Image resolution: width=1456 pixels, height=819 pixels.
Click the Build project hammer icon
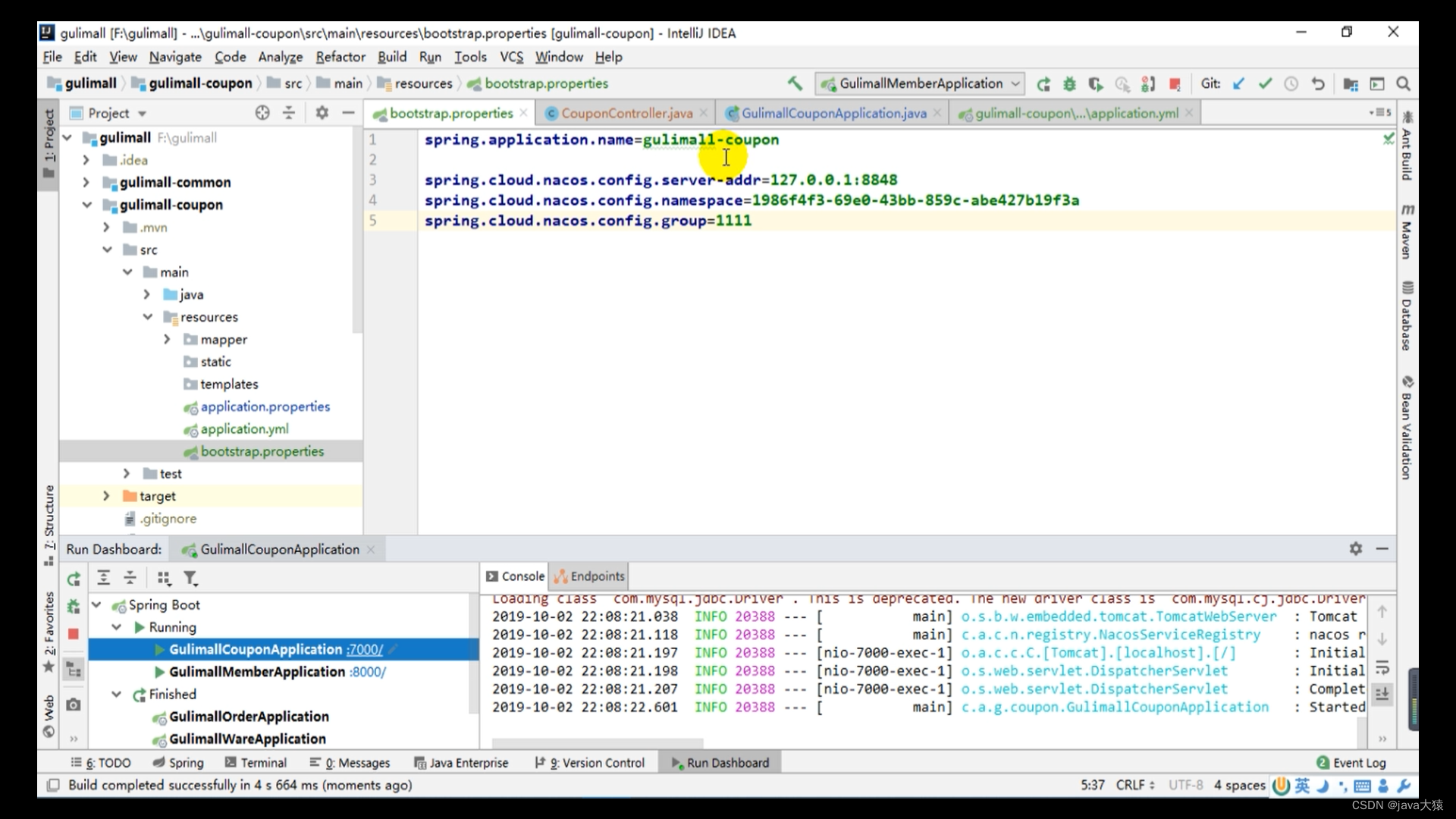(795, 83)
